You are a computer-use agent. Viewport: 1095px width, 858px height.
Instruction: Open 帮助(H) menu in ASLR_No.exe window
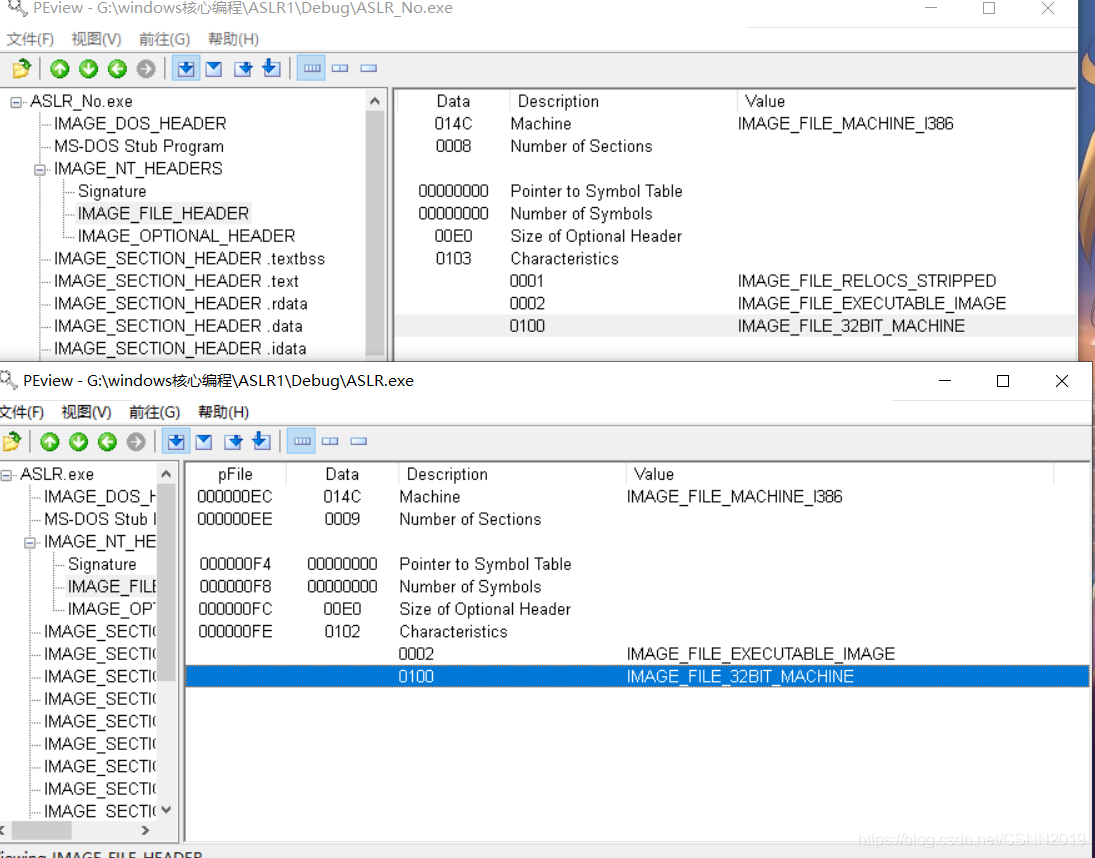pyautogui.click(x=233, y=39)
